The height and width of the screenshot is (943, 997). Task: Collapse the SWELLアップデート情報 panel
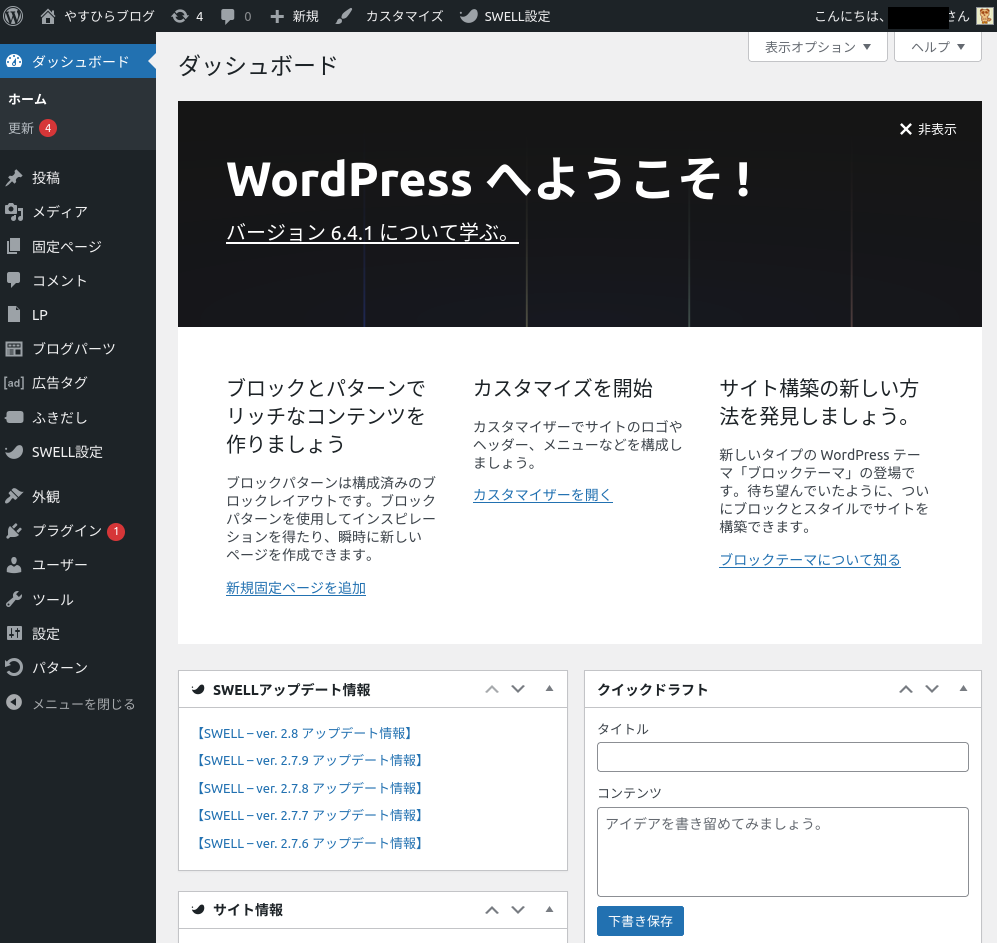[549, 689]
